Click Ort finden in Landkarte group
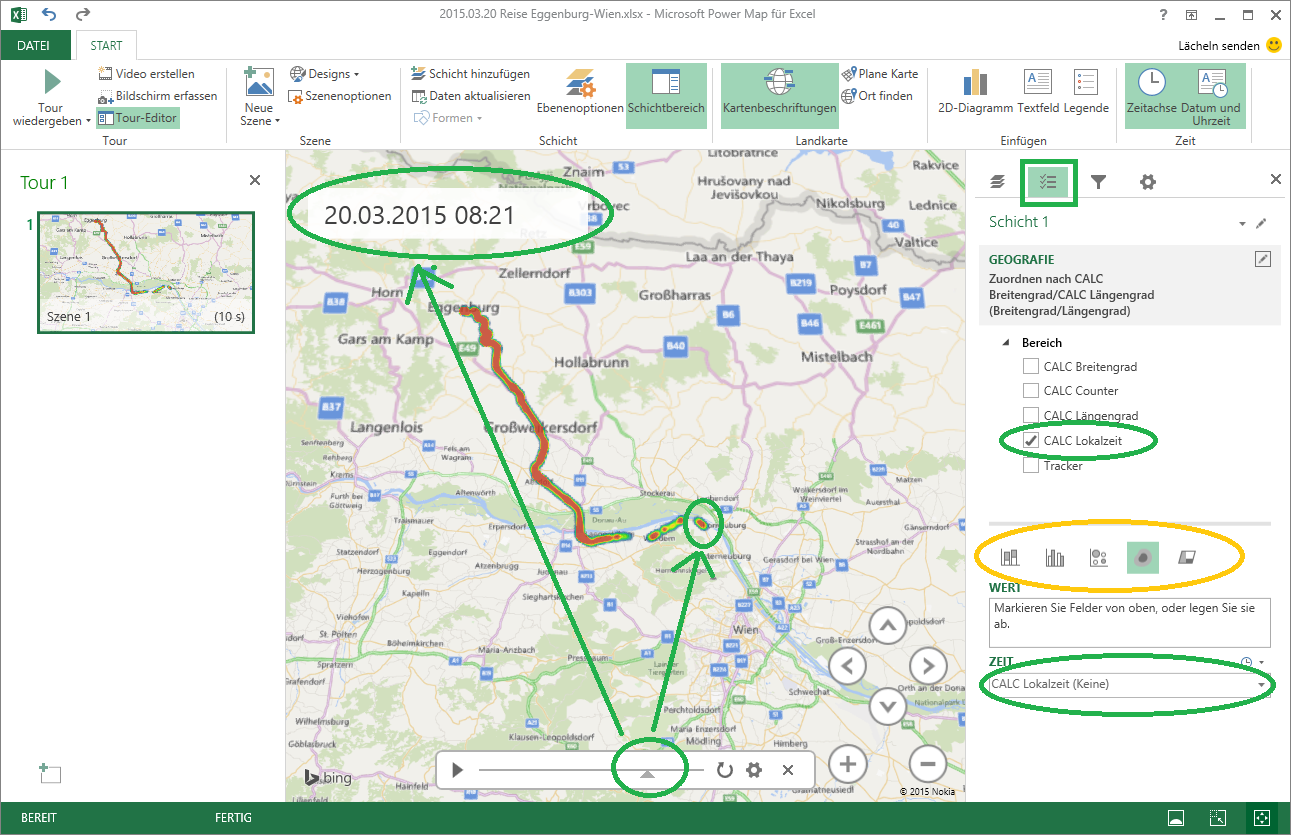Screen dimensions: 1291x835 tap(877, 96)
